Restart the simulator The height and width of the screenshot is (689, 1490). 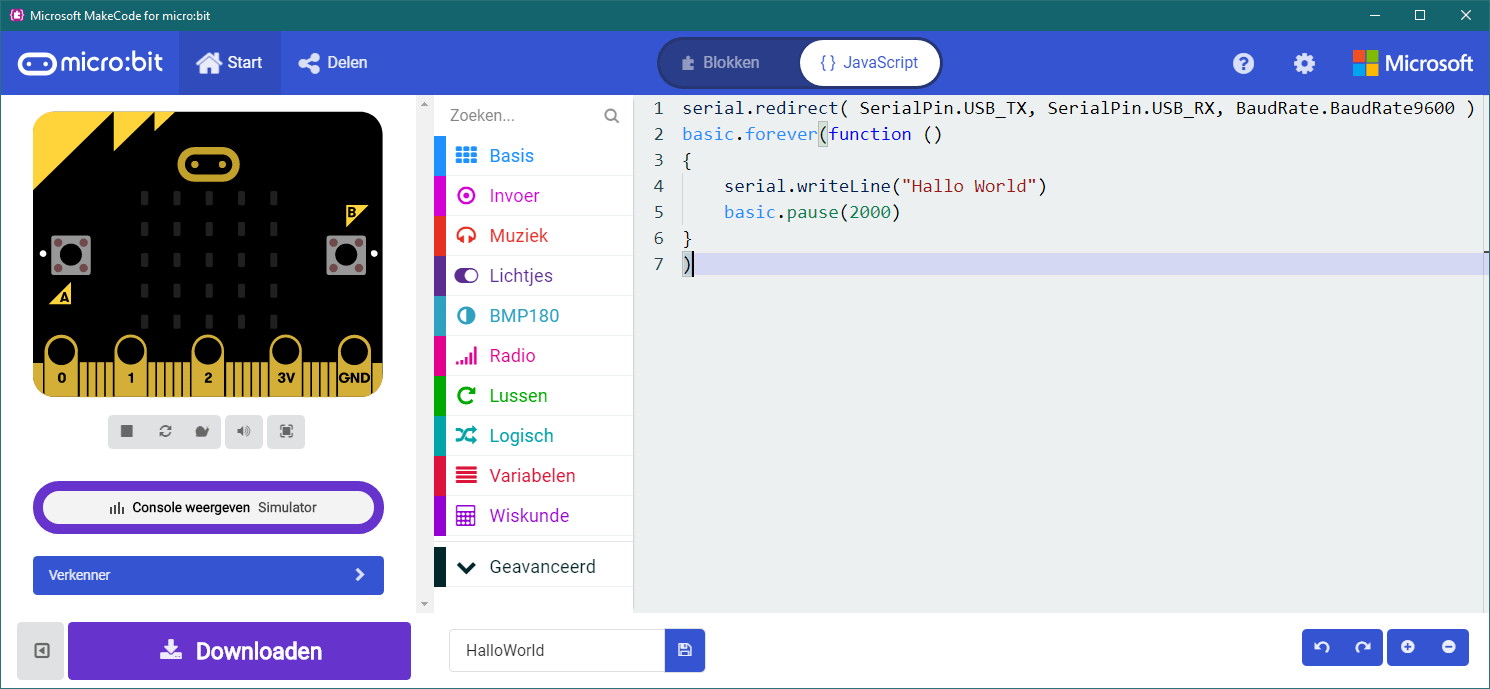click(x=165, y=431)
